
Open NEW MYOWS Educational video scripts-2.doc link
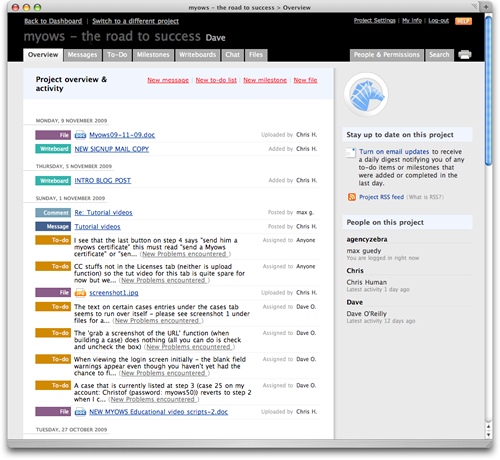pos(158,412)
